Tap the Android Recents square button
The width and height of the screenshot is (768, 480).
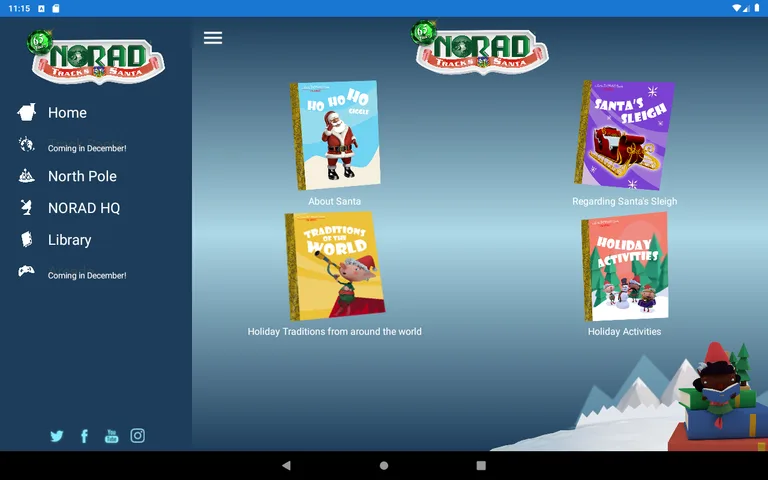(x=481, y=465)
